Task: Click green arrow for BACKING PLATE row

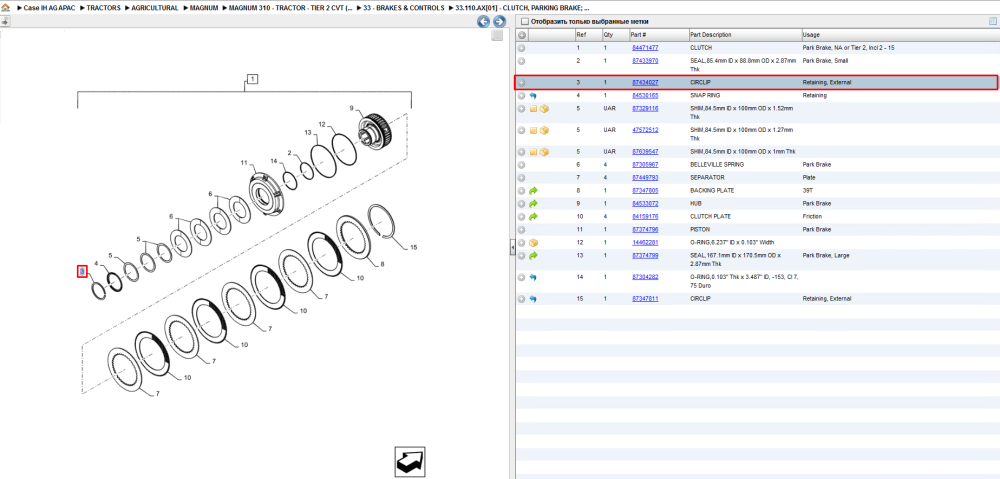Action: coord(534,191)
